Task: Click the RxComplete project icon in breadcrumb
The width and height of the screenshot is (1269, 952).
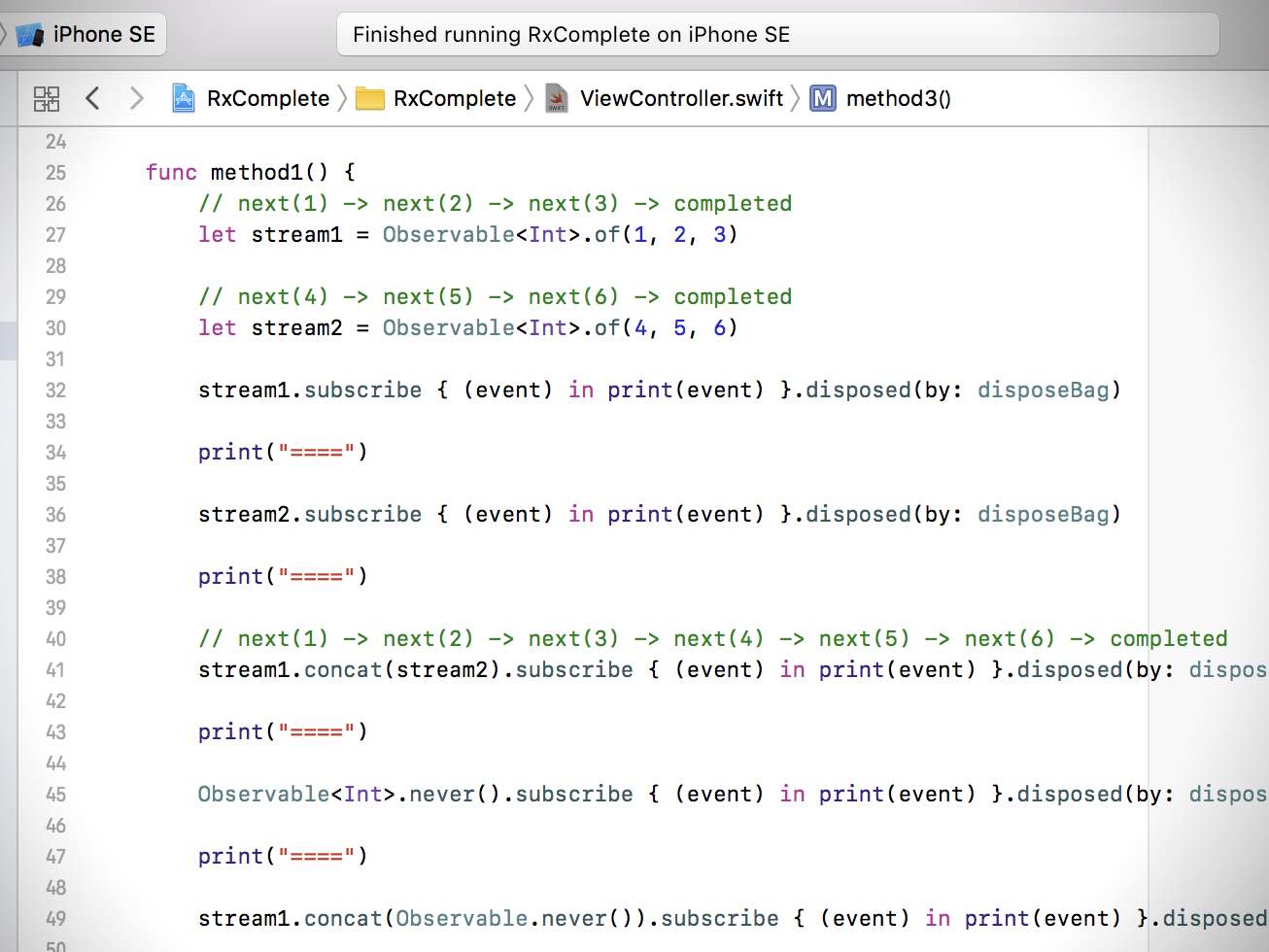Action: pos(183,98)
